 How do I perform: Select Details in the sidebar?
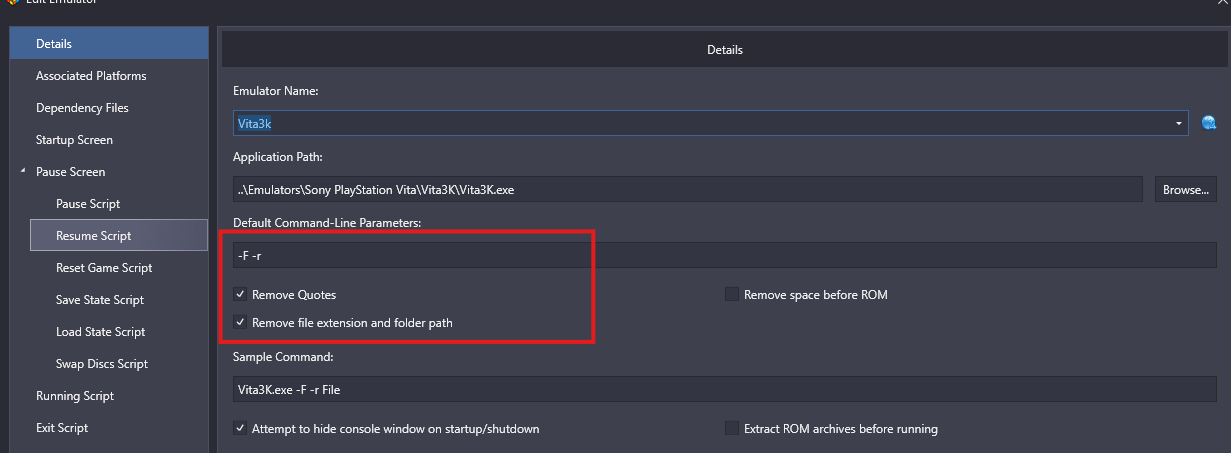pos(109,44)
